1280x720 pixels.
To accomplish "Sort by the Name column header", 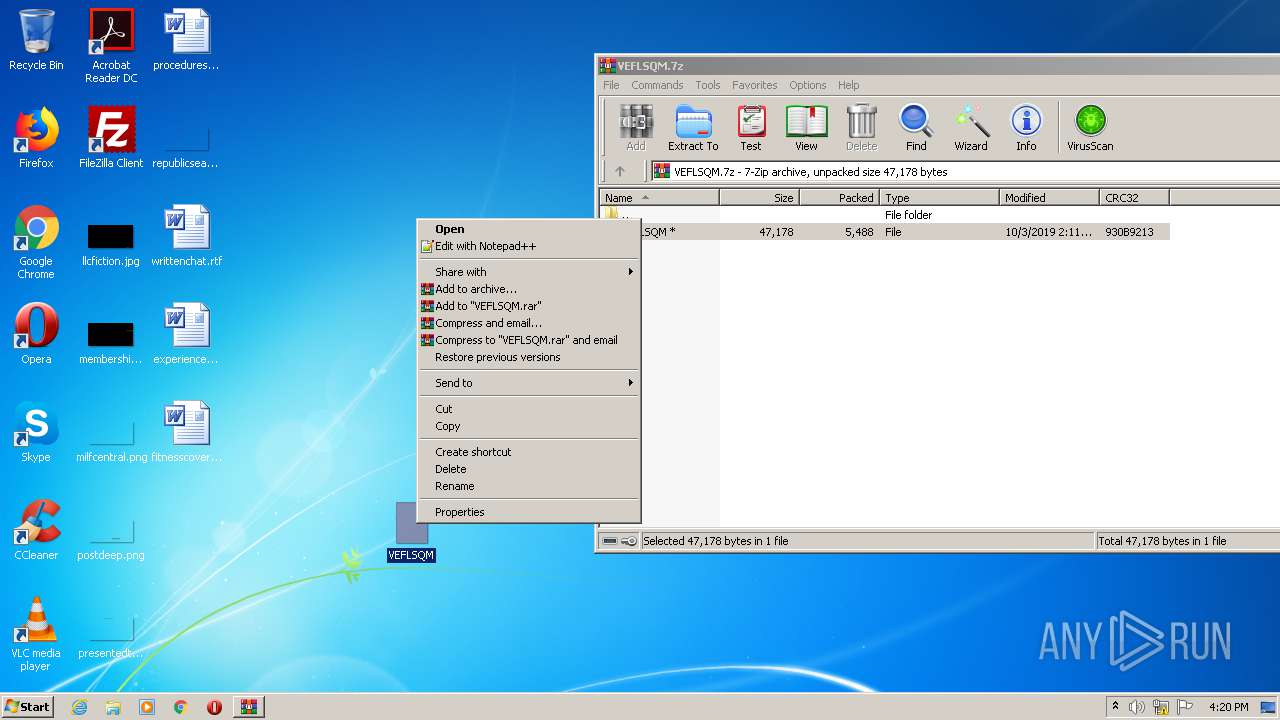I will point(659,198).
